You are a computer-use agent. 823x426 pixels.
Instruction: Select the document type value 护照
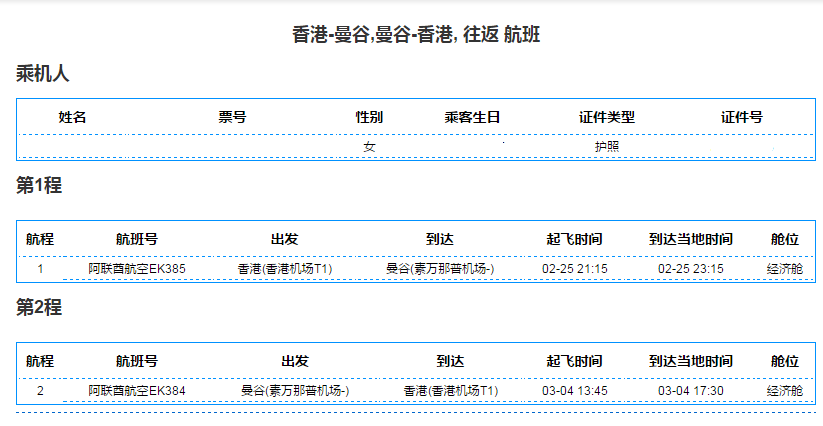pyautogui.click(x=607, y=146)
